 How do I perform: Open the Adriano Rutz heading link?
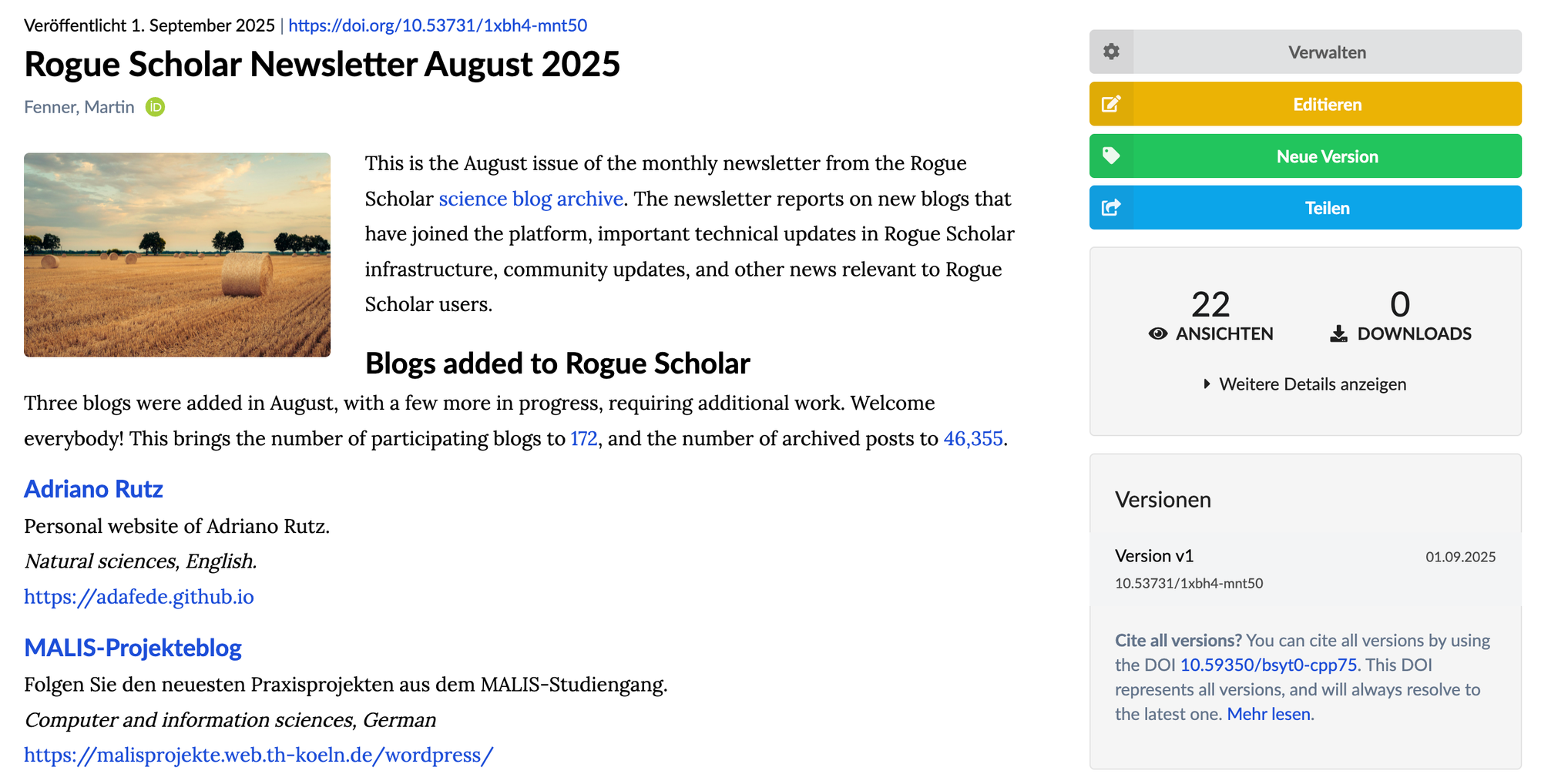[93, 489]
